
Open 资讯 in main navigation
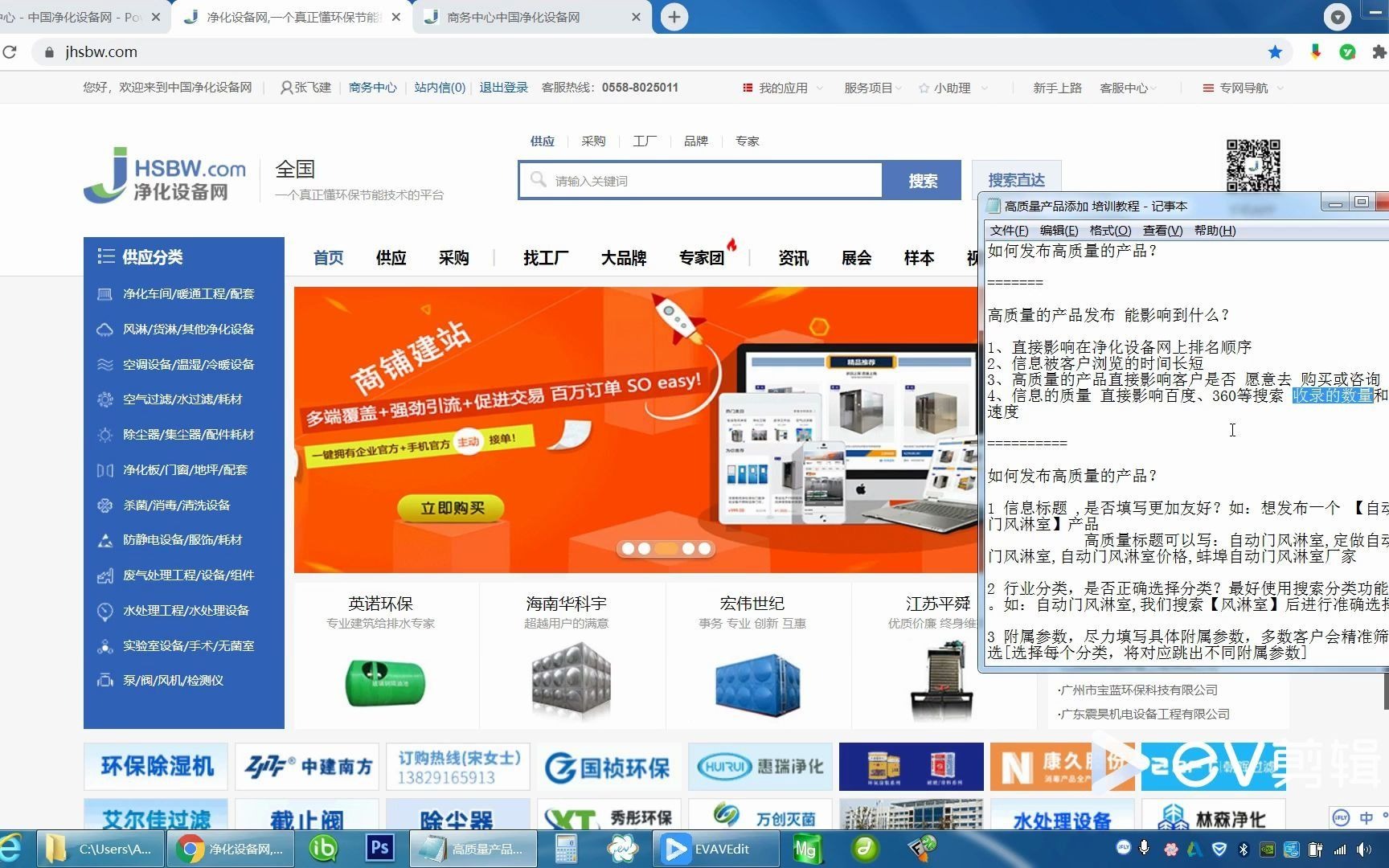pyautogui.click(x=793, y=258)
